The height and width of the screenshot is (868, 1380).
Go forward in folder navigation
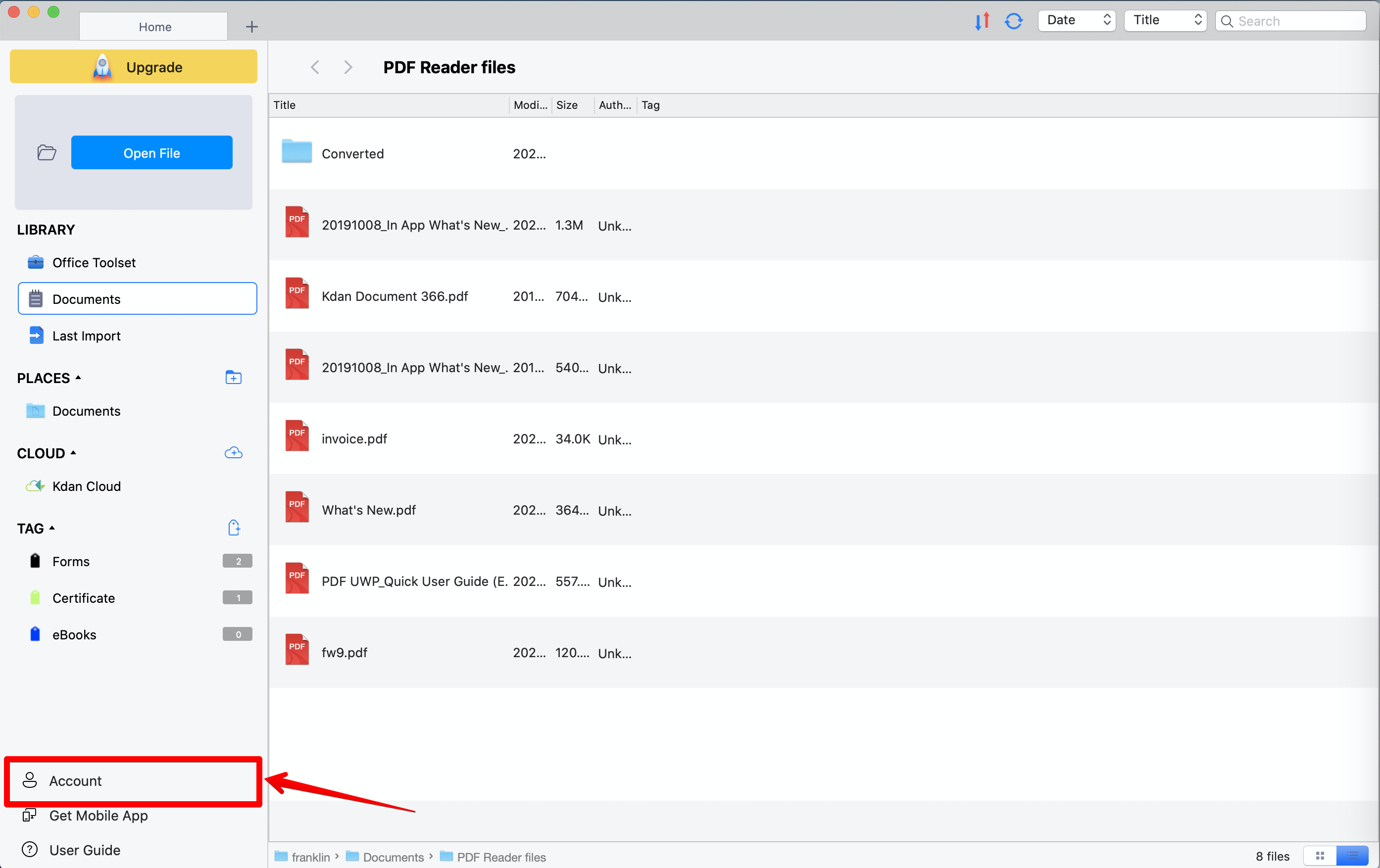click(348, 67)
